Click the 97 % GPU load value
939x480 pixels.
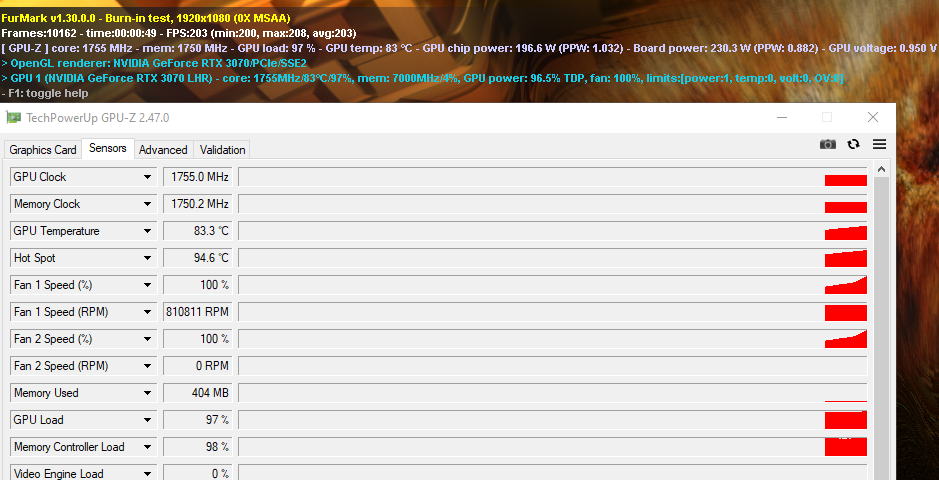[198, 420]
